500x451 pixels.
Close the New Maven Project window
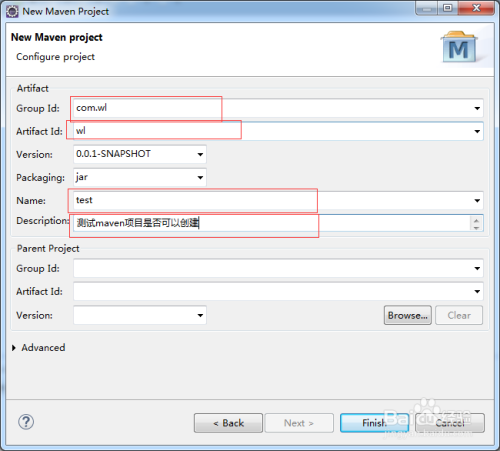tap(476, 8)
